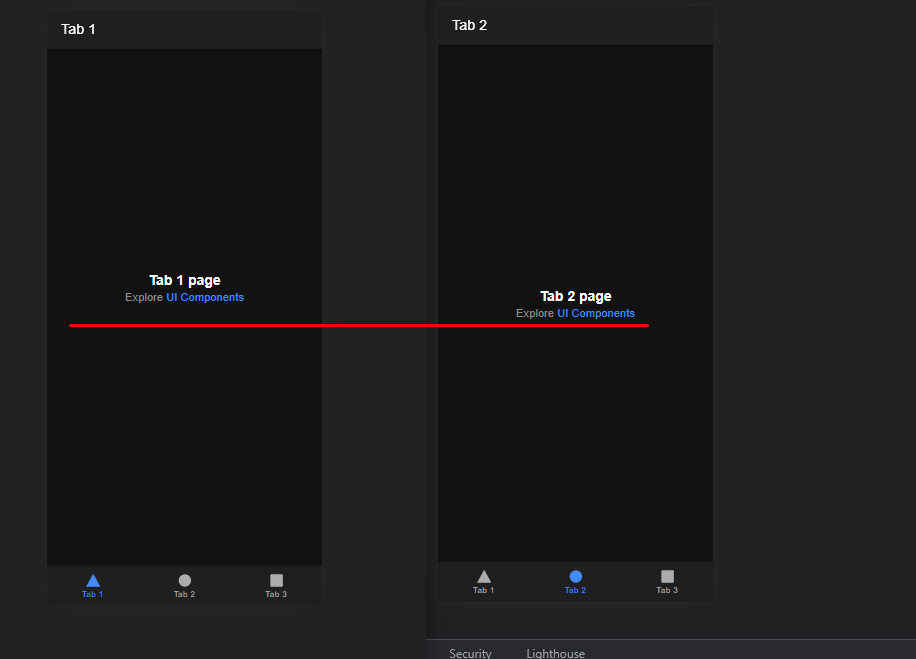The height and width of the screenshot is (659, 916).
Task: Select the 'Tab 3' label in the right bottom bar
Action: coord(667,590)
